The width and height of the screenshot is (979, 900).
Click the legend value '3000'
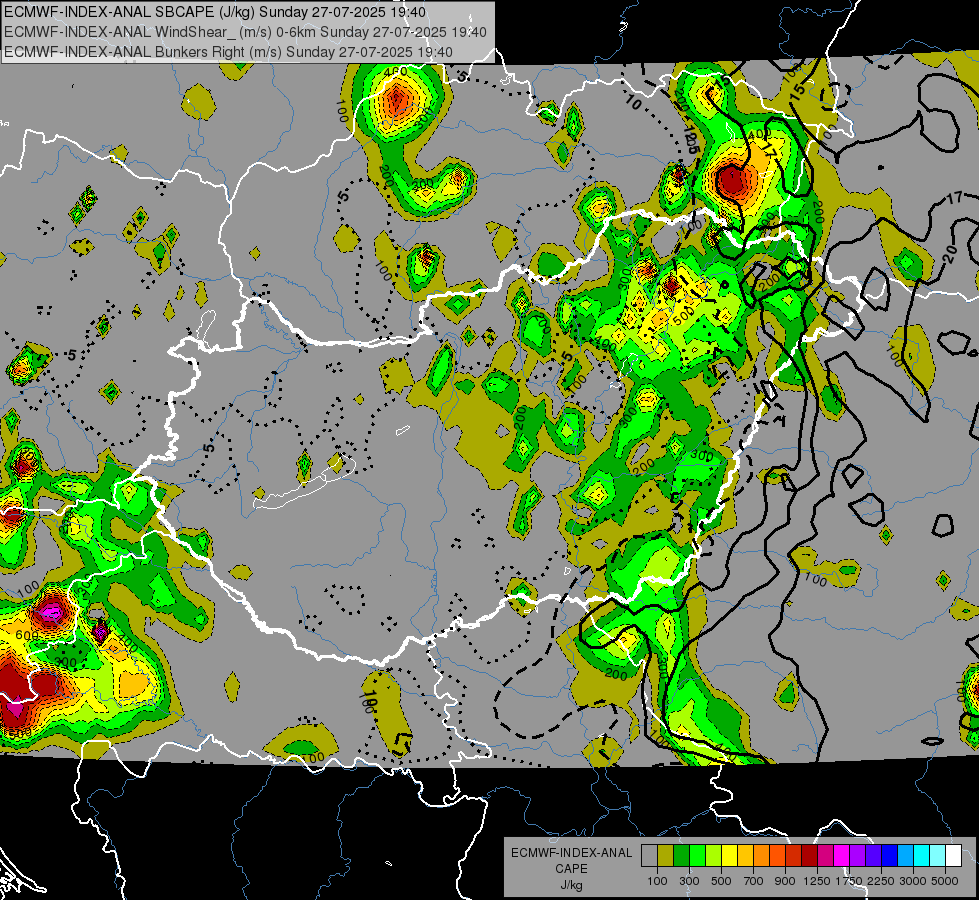coord(913,881)
